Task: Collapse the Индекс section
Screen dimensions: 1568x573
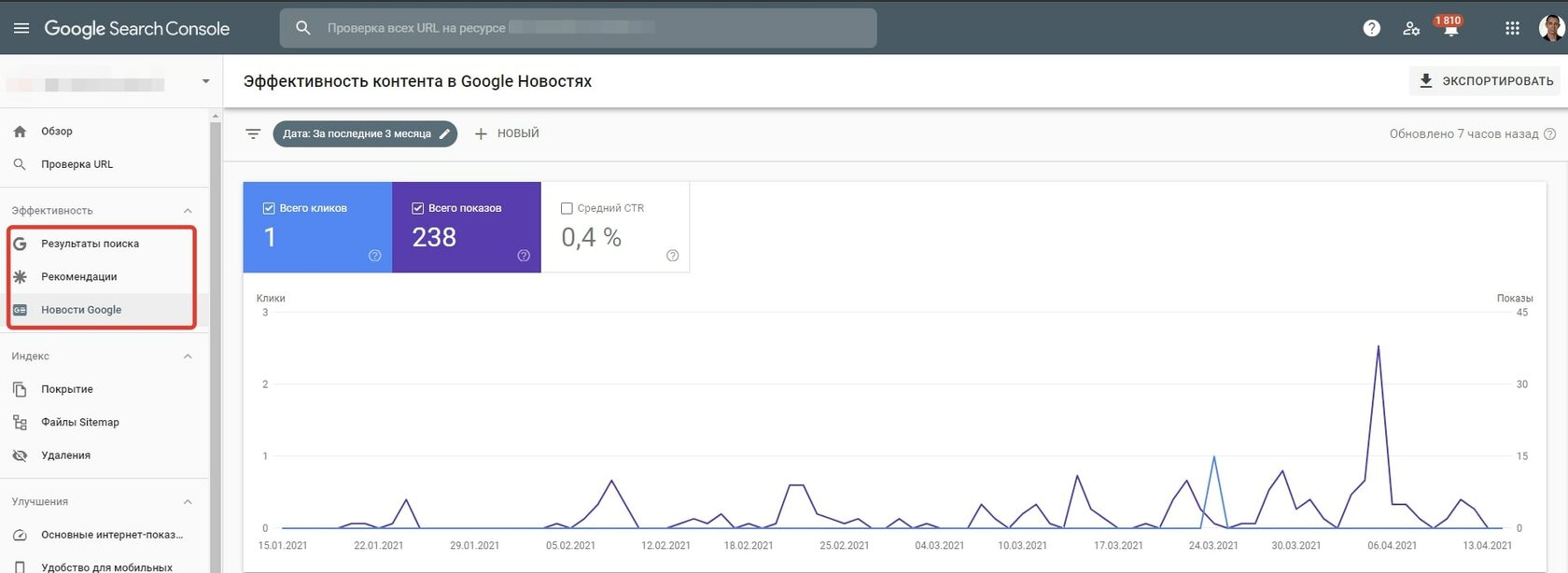Action: (x=188, y=356)
